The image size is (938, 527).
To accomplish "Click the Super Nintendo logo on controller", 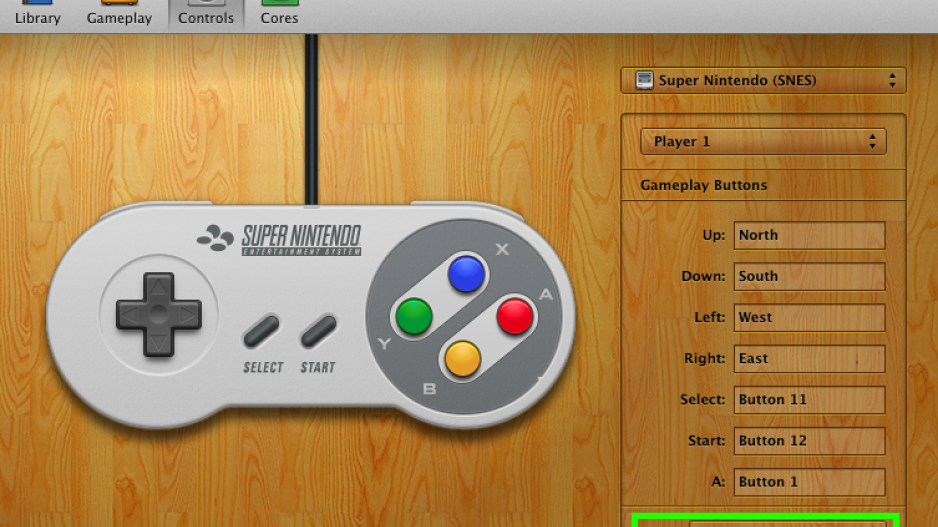I will pos(279,240).
